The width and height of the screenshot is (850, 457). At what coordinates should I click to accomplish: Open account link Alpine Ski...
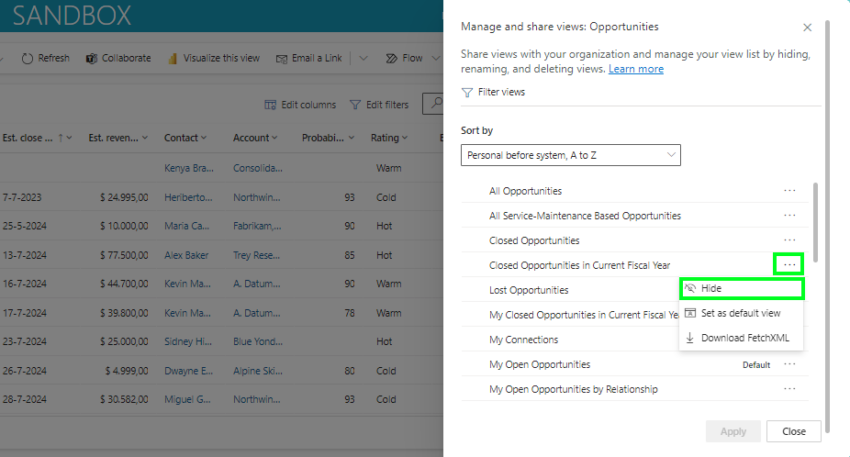257,371
